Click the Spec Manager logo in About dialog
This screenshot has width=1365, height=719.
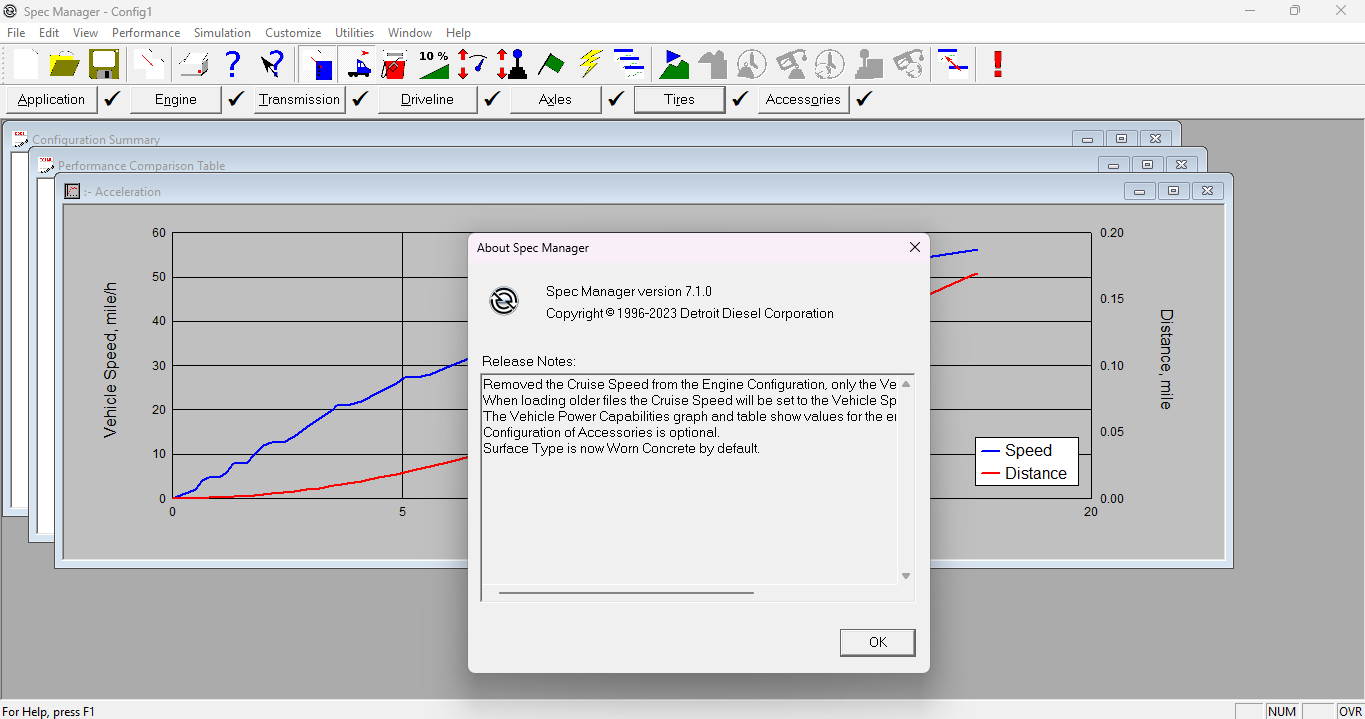504,301
